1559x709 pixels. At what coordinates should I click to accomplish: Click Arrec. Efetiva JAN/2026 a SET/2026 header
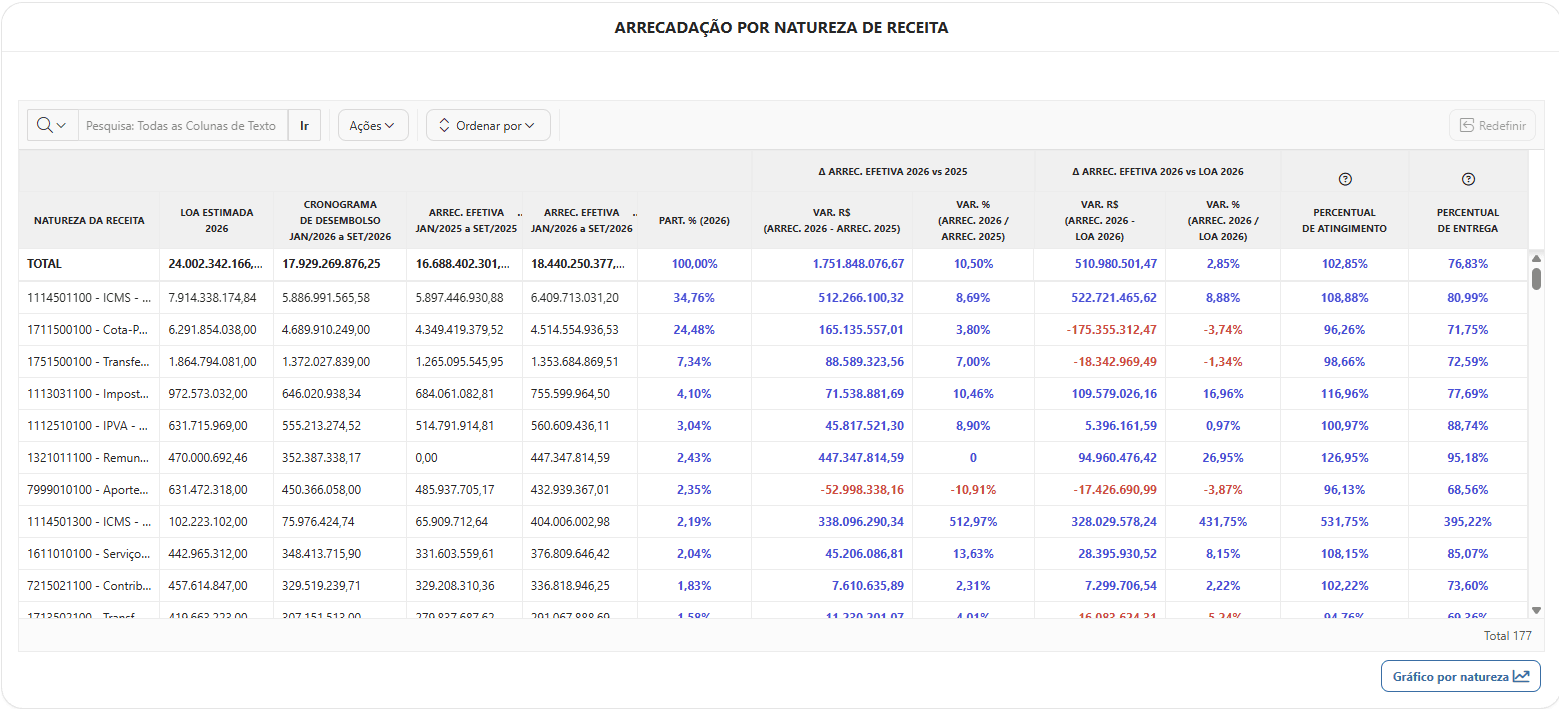[x=580, y=220]
